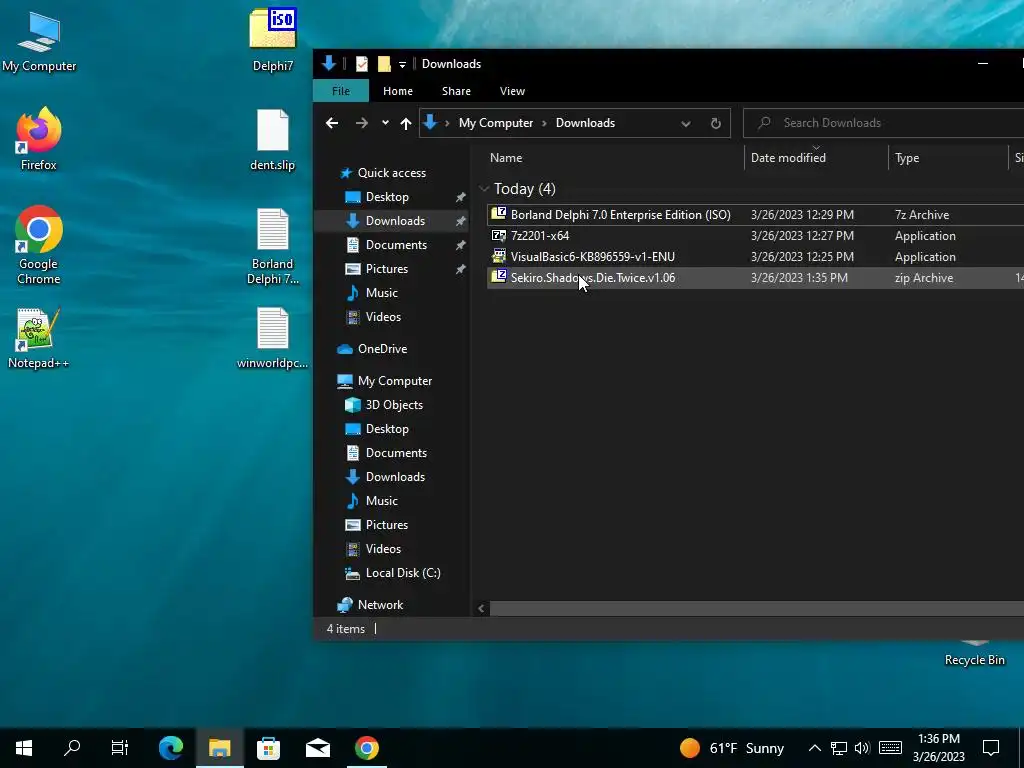Image resolution: width=1024 pixels, height=768 pixels.
Task: Click New Folder icon in Explorer title bar
Action: click(384, 64)
